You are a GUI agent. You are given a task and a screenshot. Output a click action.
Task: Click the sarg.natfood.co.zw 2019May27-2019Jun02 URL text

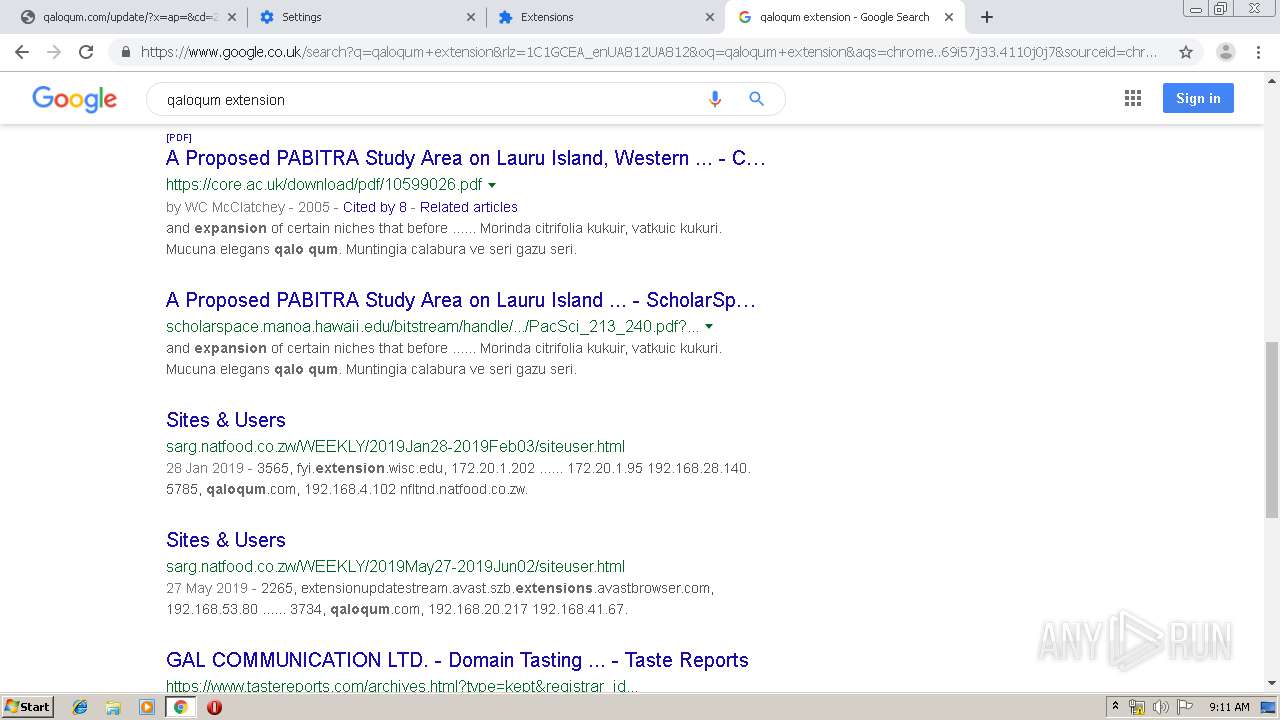395,567
